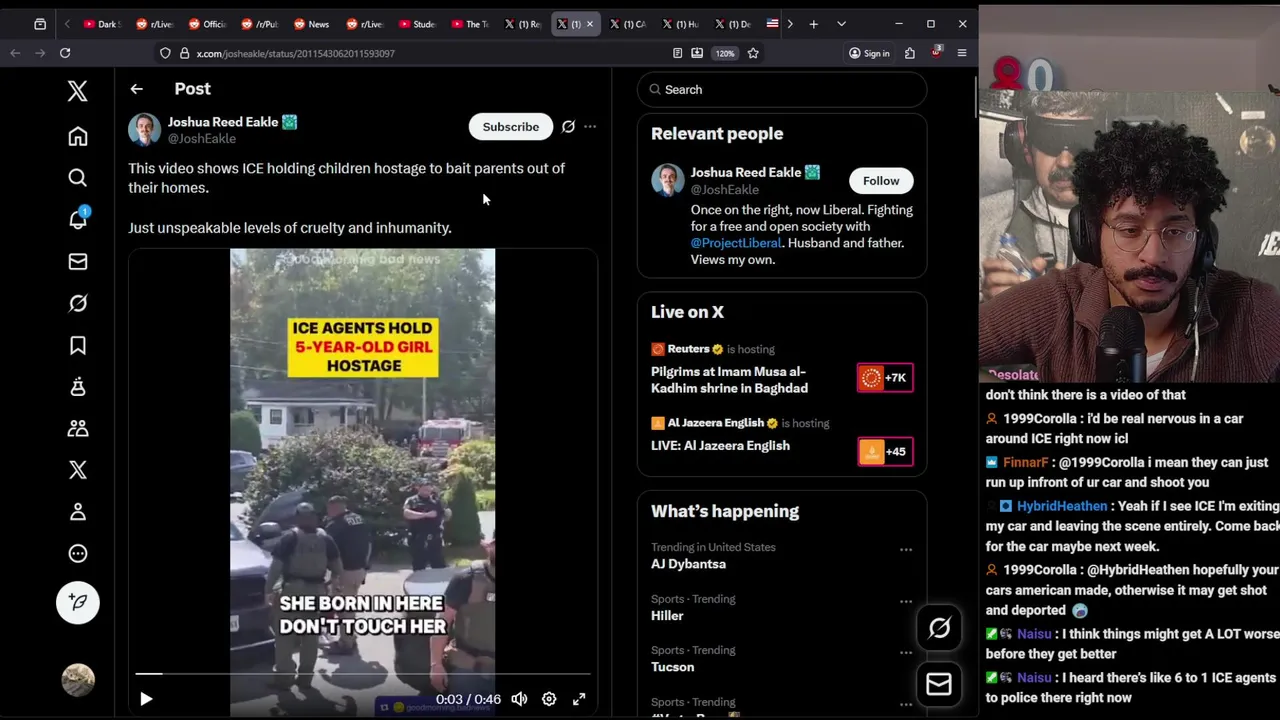Open Grok icon in sidebar
Screen dimensions: 1280x720
tap(77, 303)
